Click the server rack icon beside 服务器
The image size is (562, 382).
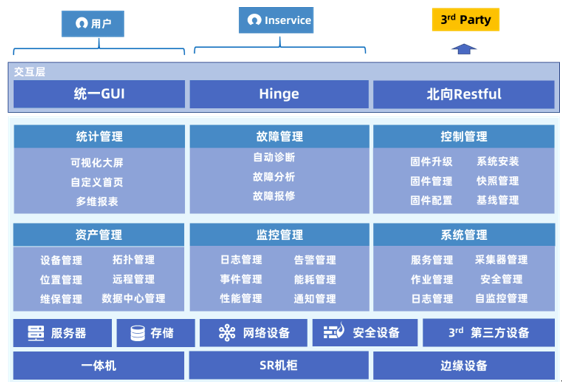[36, 333]
